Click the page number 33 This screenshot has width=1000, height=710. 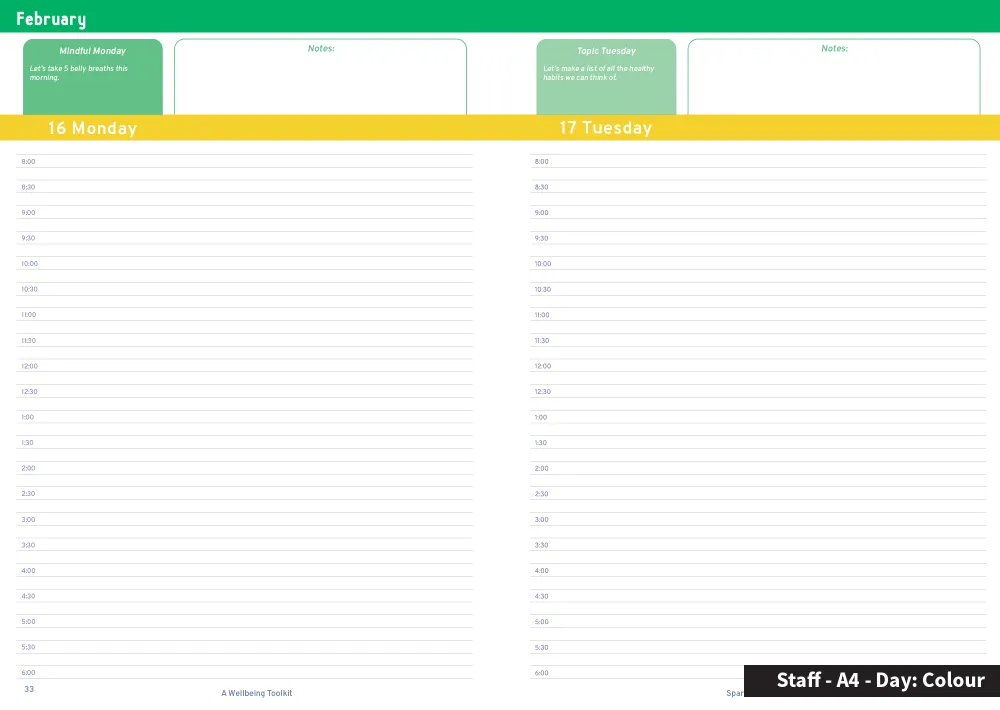29,689
